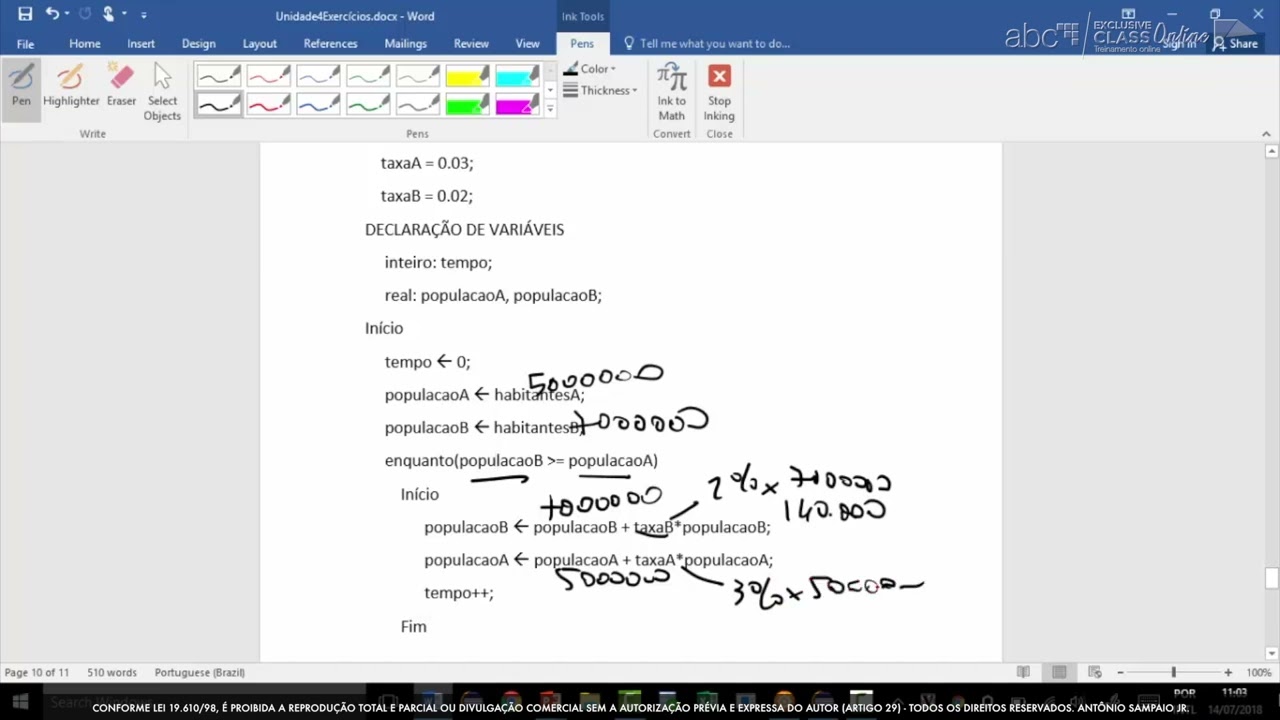Screen dimensions: 1280x720
Task: Pick thick gray pen in bottom row
Action: click(x=418, y=104)
